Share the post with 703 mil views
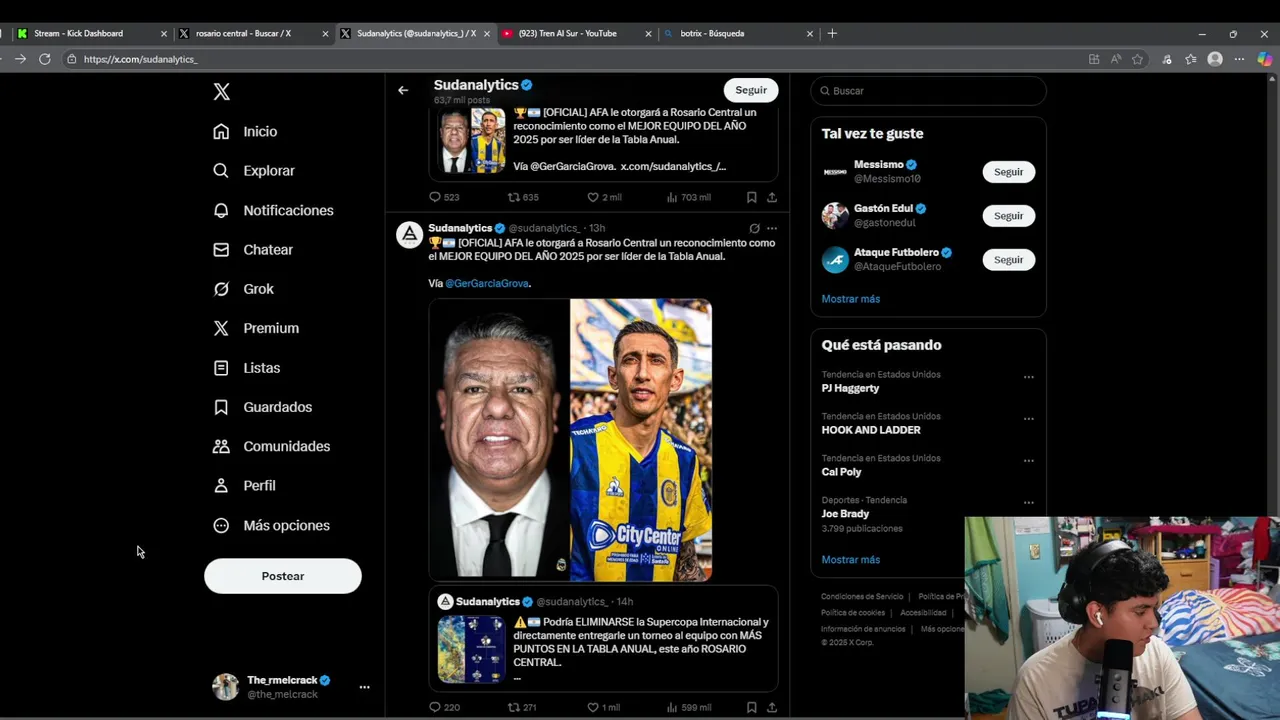The image size is (1280, 720). (772, 197)
